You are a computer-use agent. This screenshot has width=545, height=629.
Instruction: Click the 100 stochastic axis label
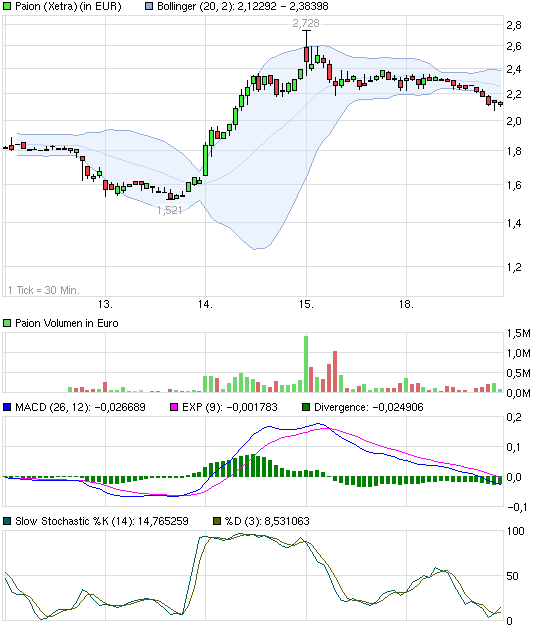516,532
